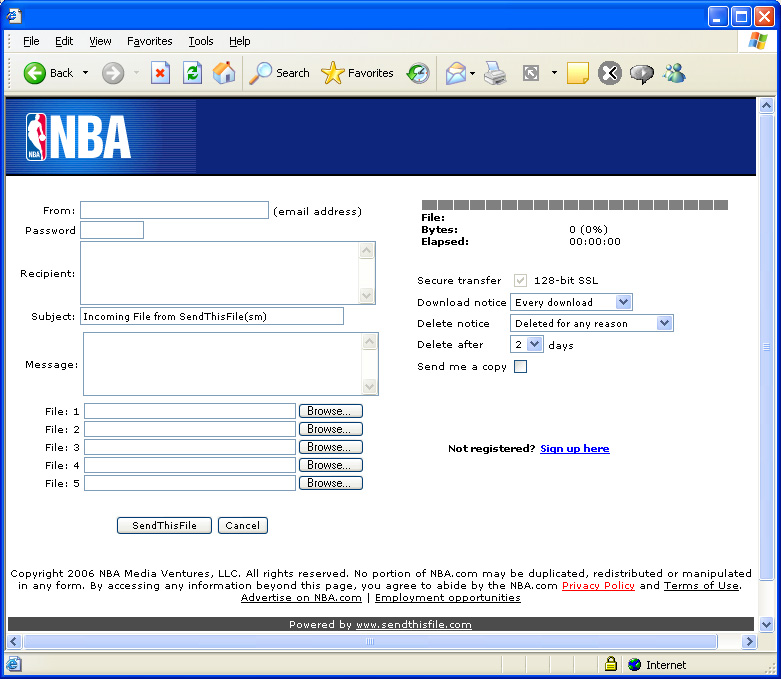
Task: Click the From email address field
Action: coord(174,210)
